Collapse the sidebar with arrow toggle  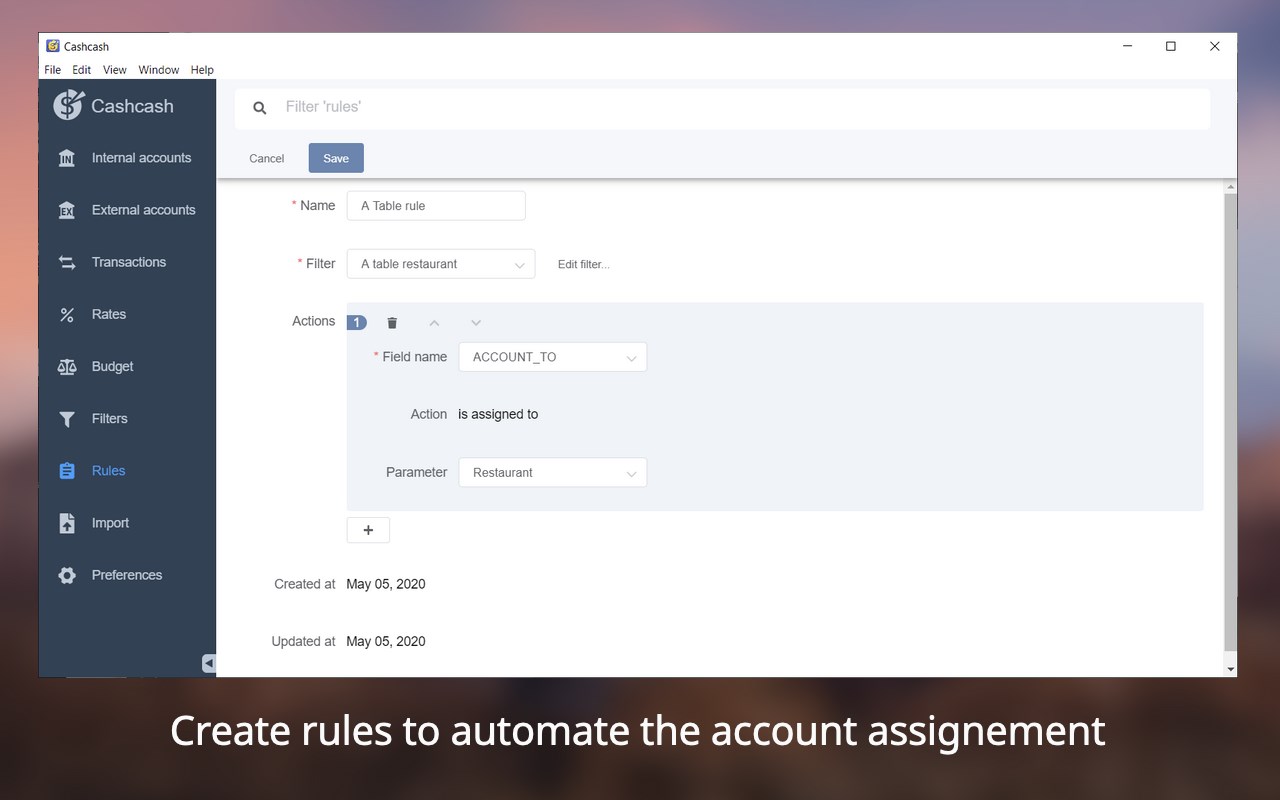[209, 663]
